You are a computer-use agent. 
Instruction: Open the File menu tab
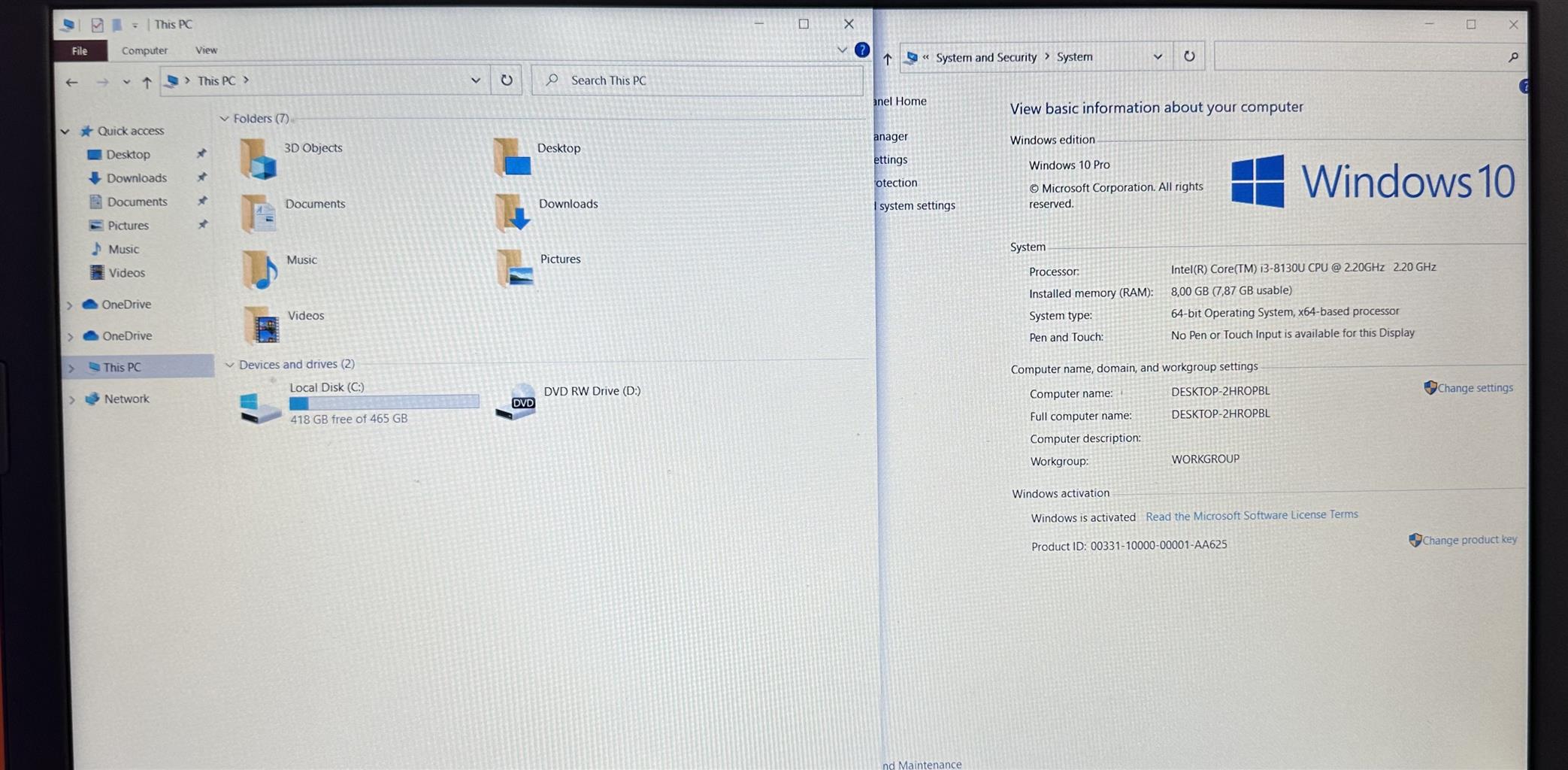80,50
